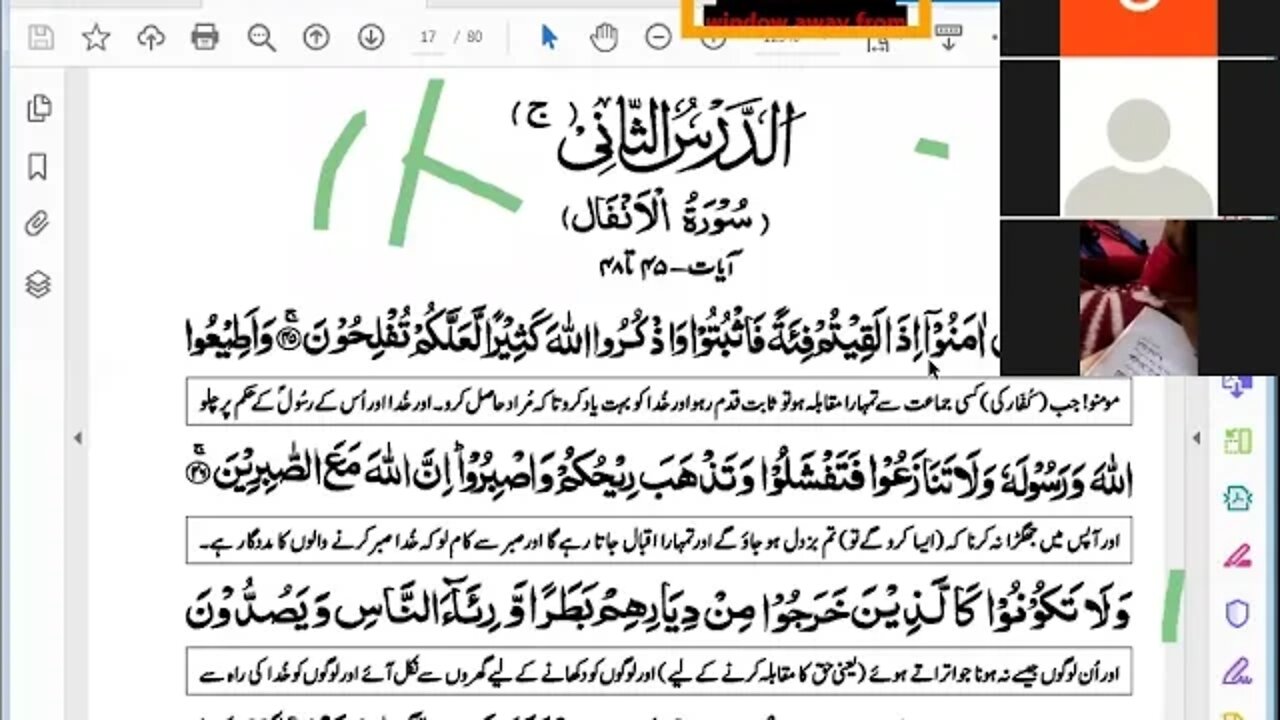Image resolution: width=1280 pixels, height=720 pixels.
Task: Click the third Urdu translation box
Action: point(659,672)
